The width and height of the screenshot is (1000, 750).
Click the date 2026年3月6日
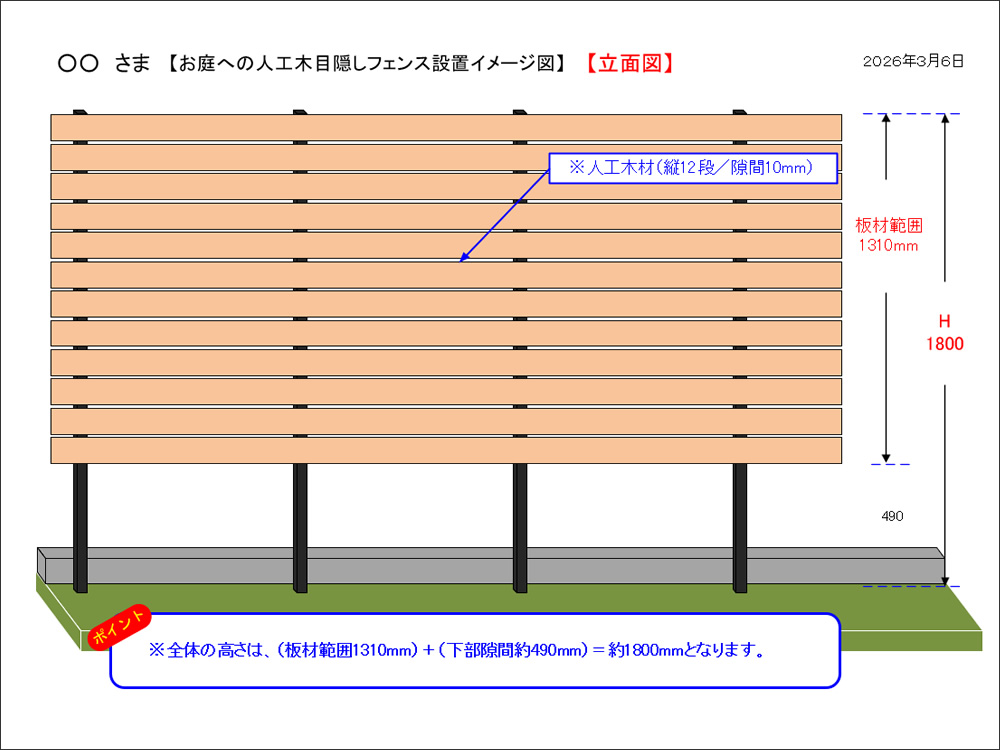click(913, 61)
